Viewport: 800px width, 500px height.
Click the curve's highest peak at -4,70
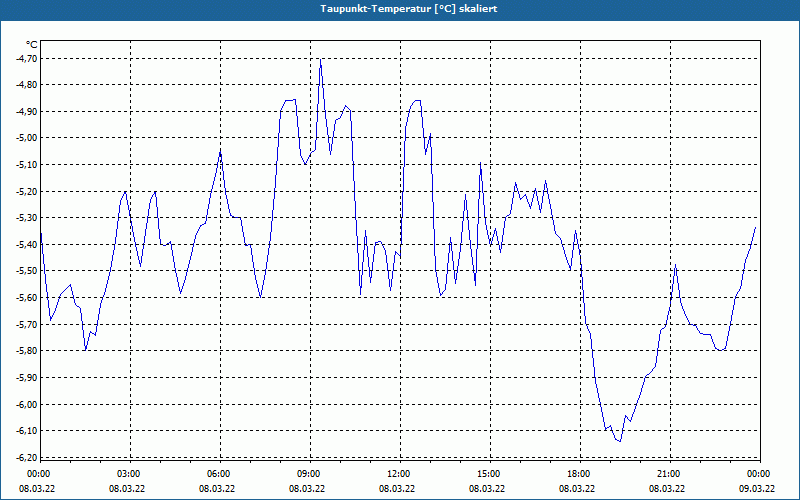(320, 59)
